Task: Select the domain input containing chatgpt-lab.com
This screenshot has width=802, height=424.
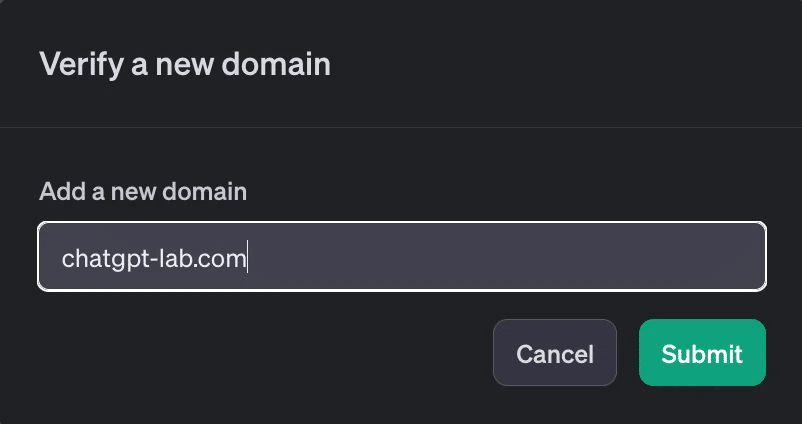Action: [x=402, y=257]
